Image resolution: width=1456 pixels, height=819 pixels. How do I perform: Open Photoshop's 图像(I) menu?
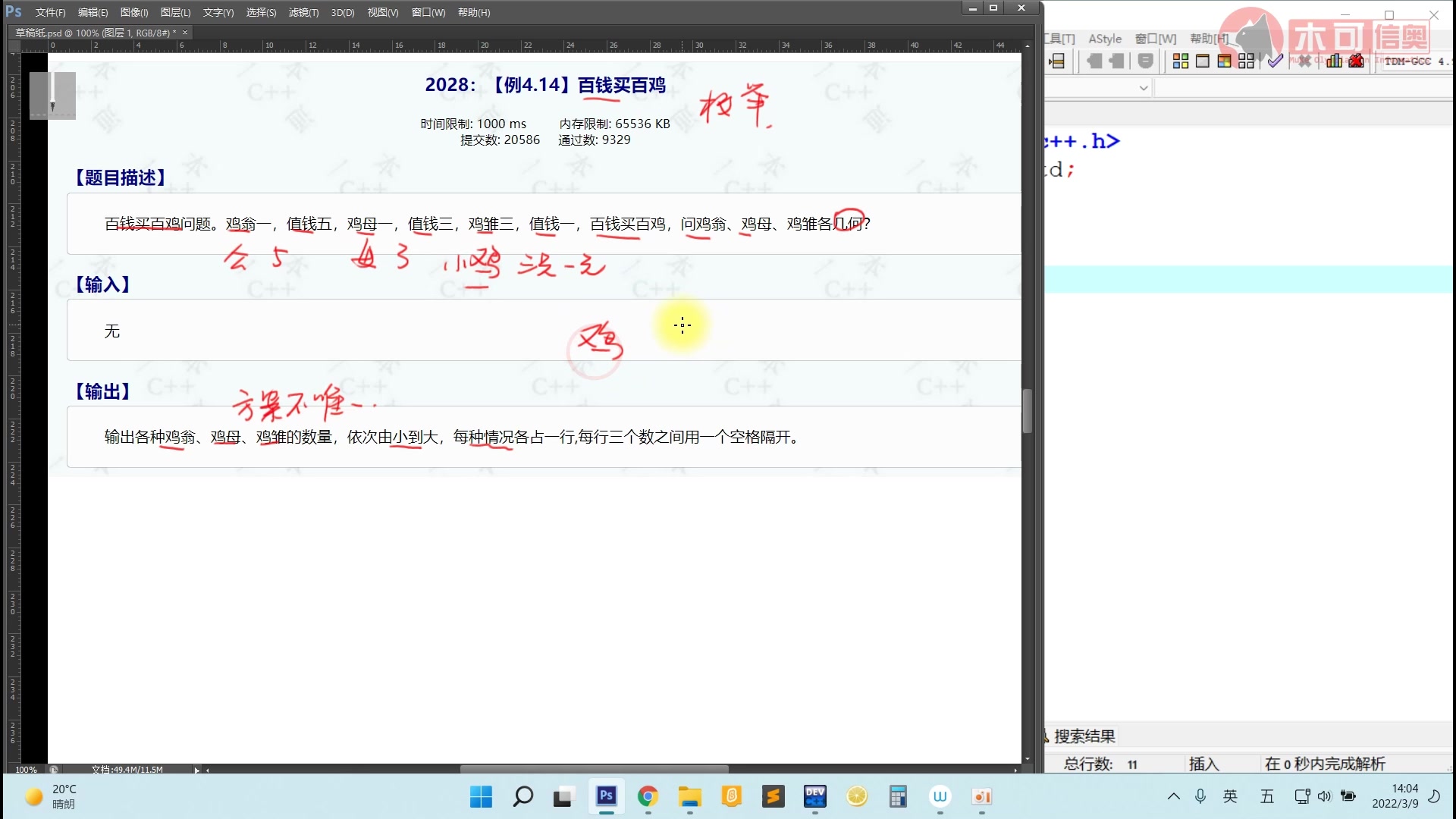(134, 12)
